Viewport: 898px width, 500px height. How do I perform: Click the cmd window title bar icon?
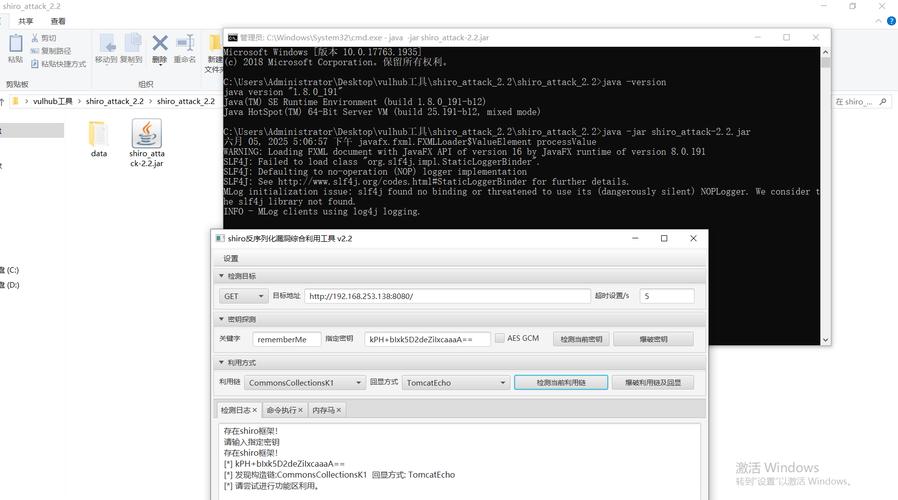click(232, 37)
